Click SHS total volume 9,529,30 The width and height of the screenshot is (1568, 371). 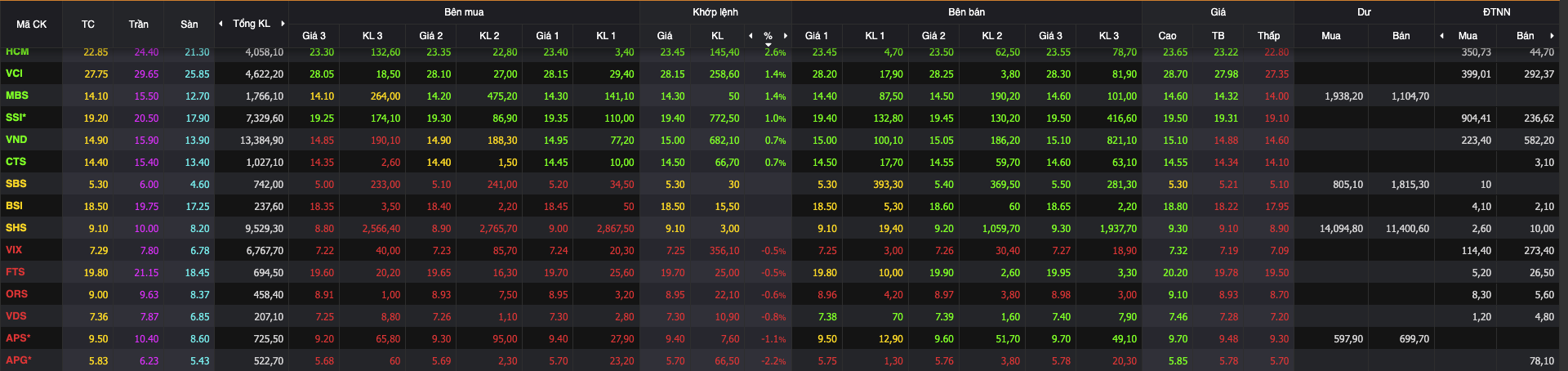point(265,229)
